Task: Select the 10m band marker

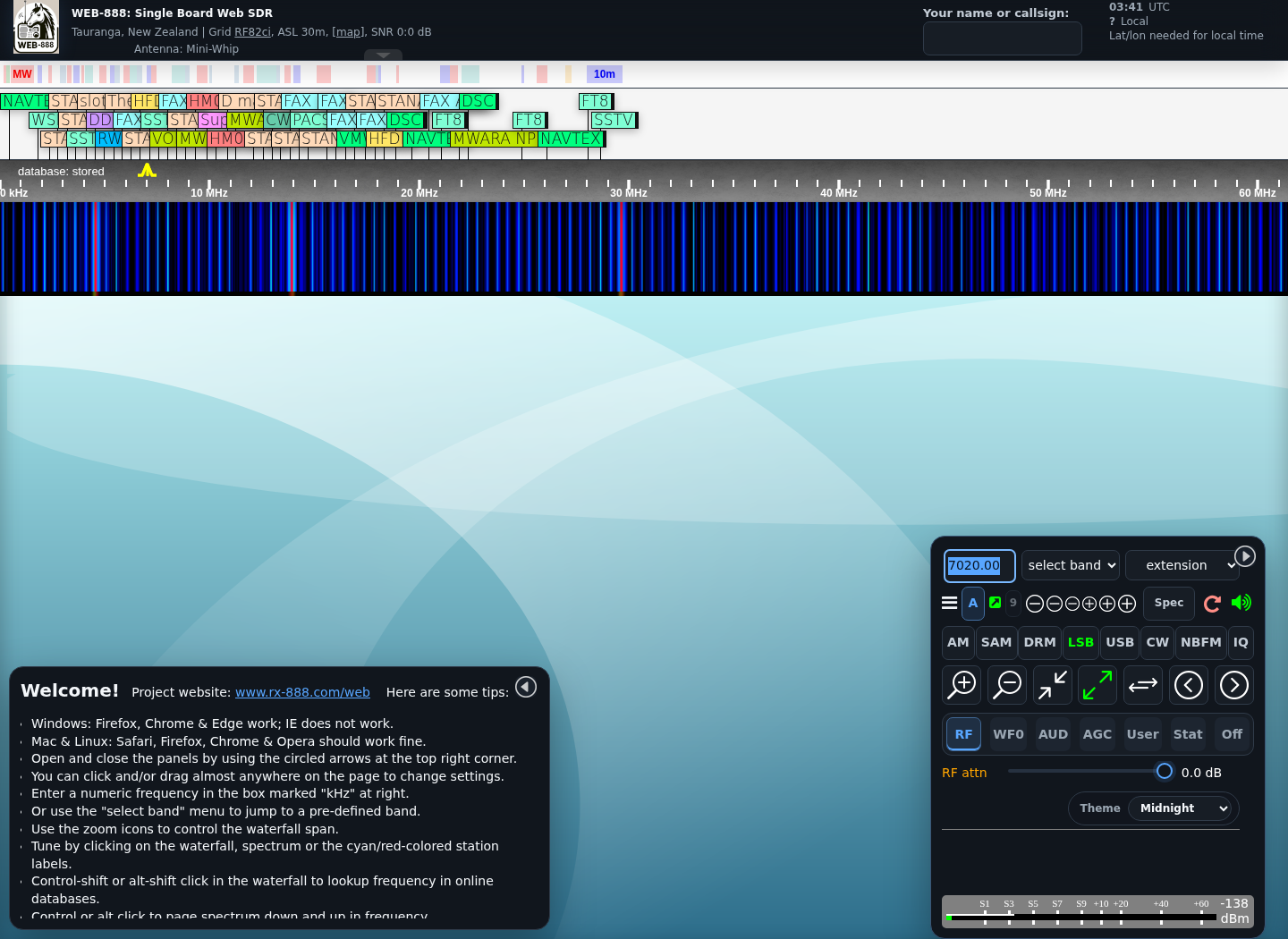Action: (605, 74)
